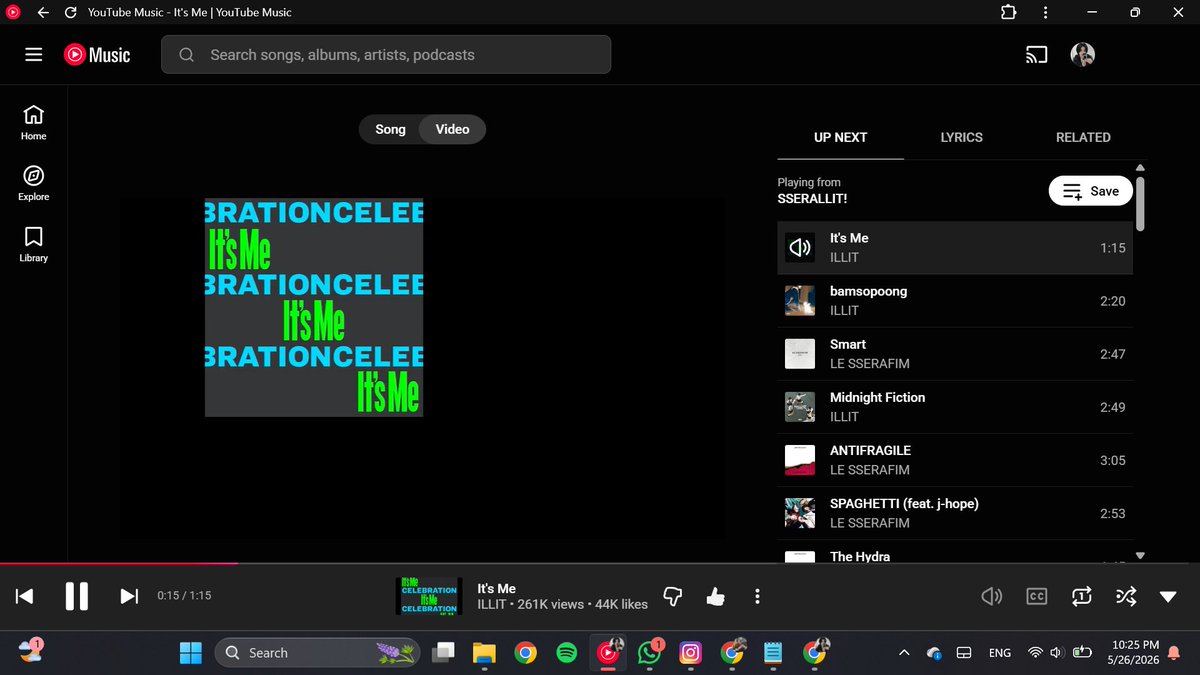Open Home in the sidebar

coord(34,122)
